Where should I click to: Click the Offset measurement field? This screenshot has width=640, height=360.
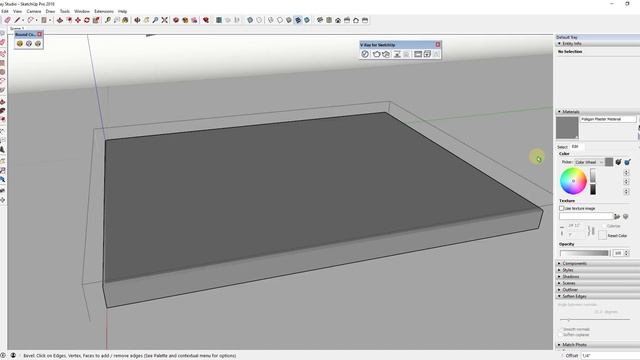click(610, 356)
